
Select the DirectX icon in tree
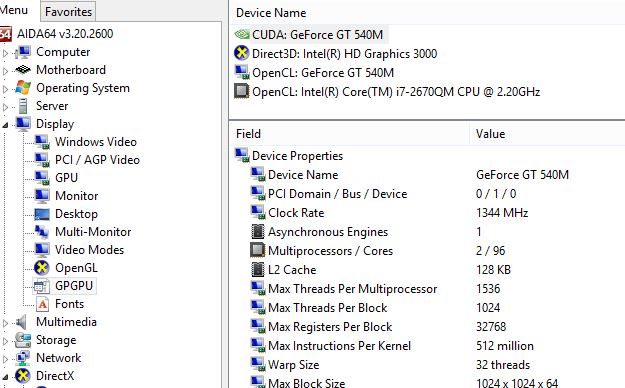pyautogui.click(x=23, y=376)
